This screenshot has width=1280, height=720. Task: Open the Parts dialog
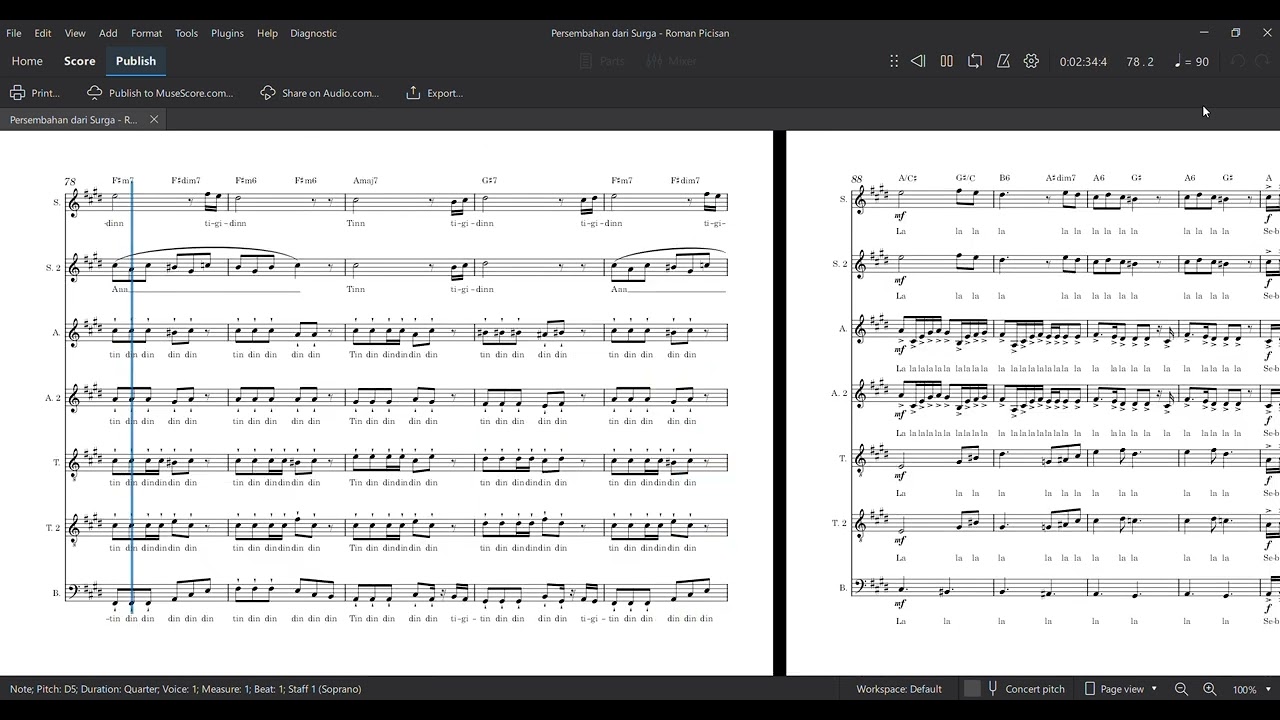point(602,61)
